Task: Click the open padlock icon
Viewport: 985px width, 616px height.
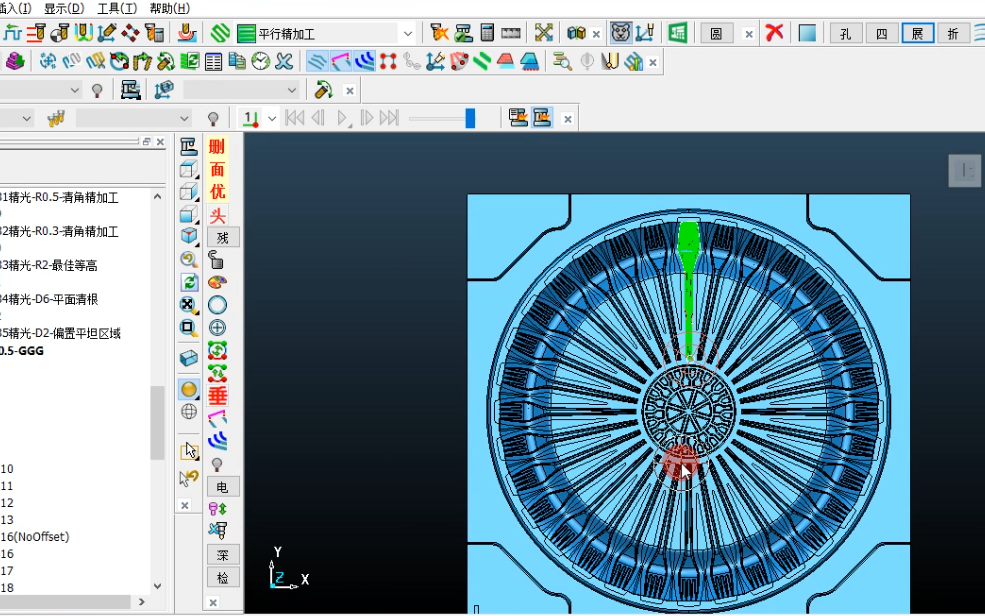Action: (x=216, y=259)
